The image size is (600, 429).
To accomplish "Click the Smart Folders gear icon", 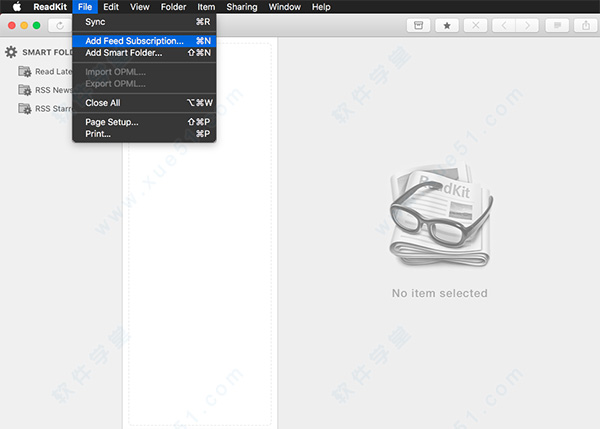I will (11, 52).
